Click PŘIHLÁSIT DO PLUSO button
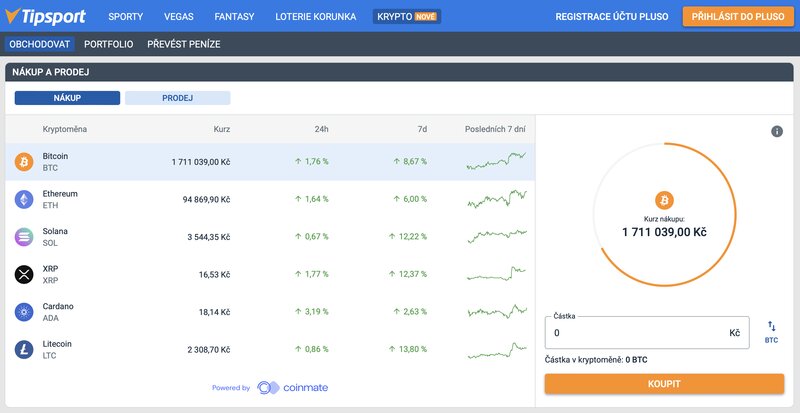 (738, 16)
